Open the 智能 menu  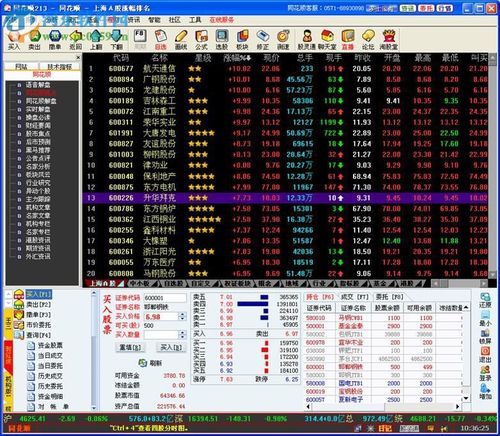coord(154,20)
